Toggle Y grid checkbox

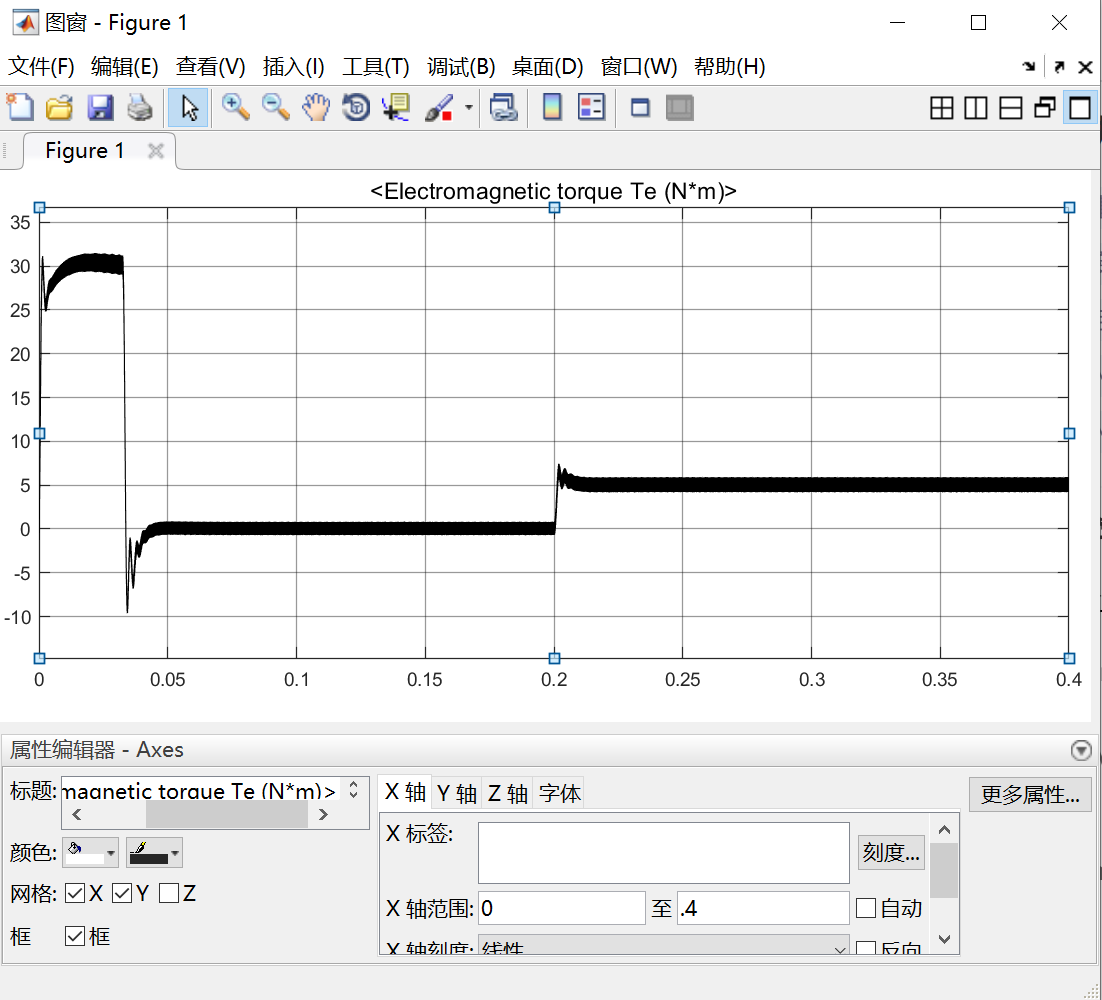122,893
